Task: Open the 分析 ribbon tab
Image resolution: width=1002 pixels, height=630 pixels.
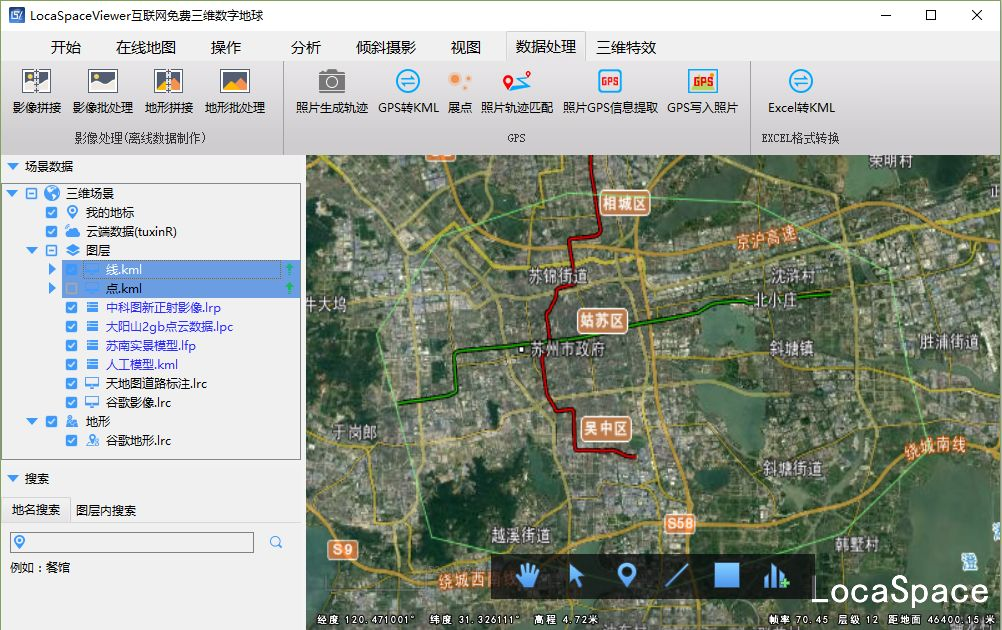Action: [305, 47]
